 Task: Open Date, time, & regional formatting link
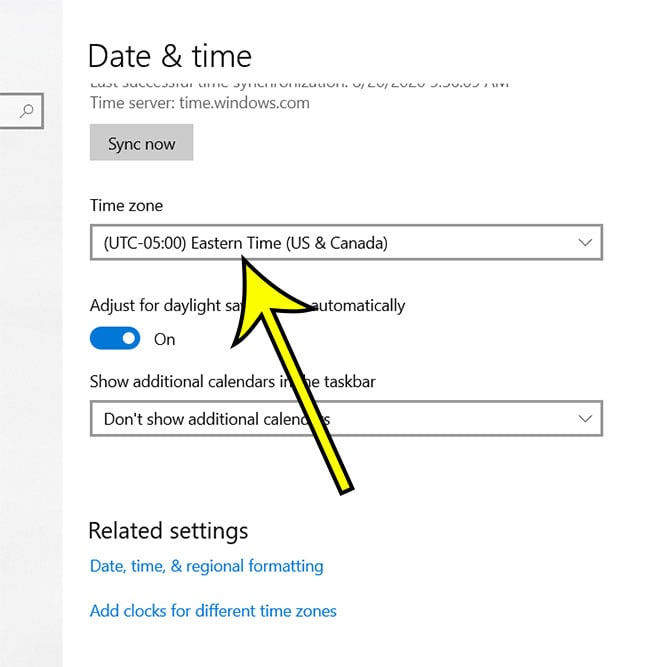pyautogui.click(x=206, y=566)
